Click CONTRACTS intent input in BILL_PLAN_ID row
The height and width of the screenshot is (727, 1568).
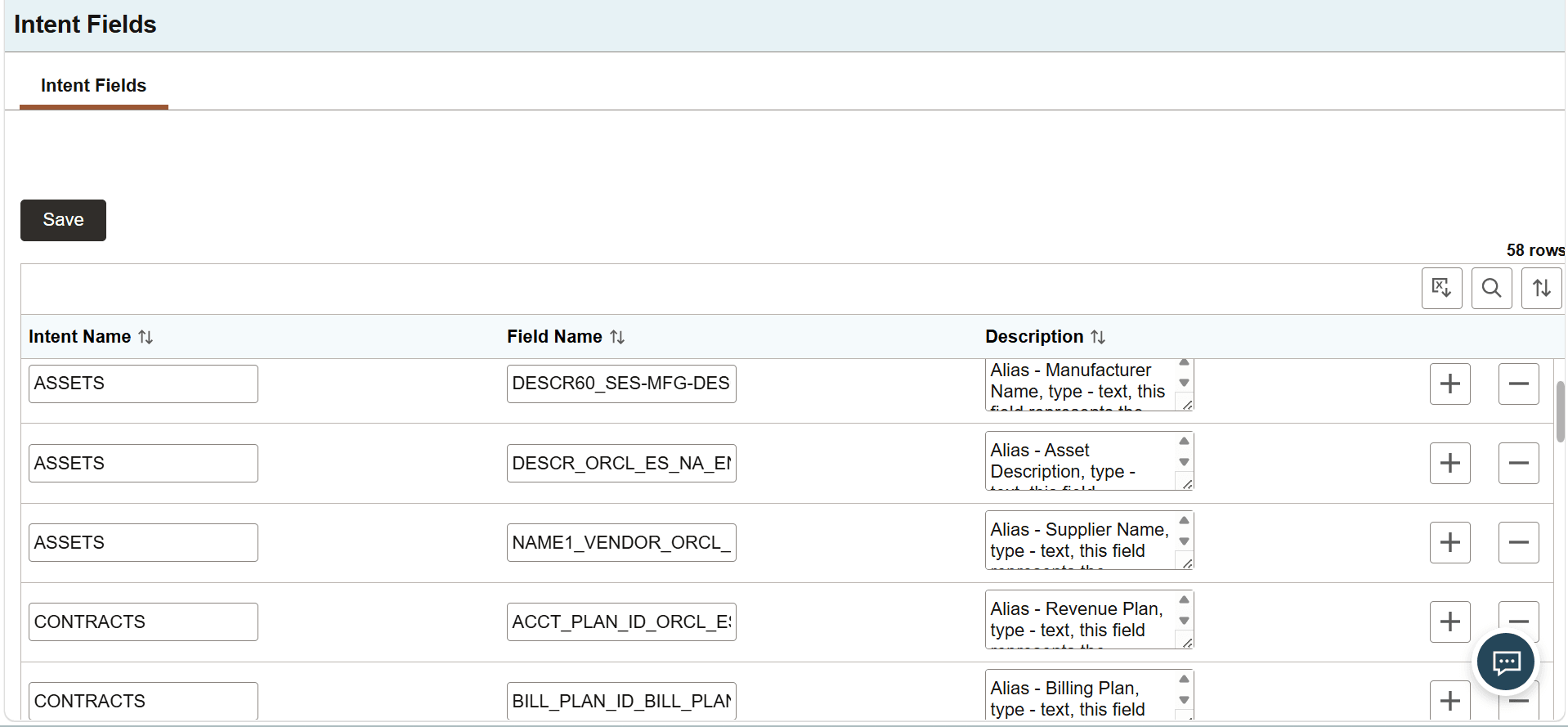coord(143,701)
